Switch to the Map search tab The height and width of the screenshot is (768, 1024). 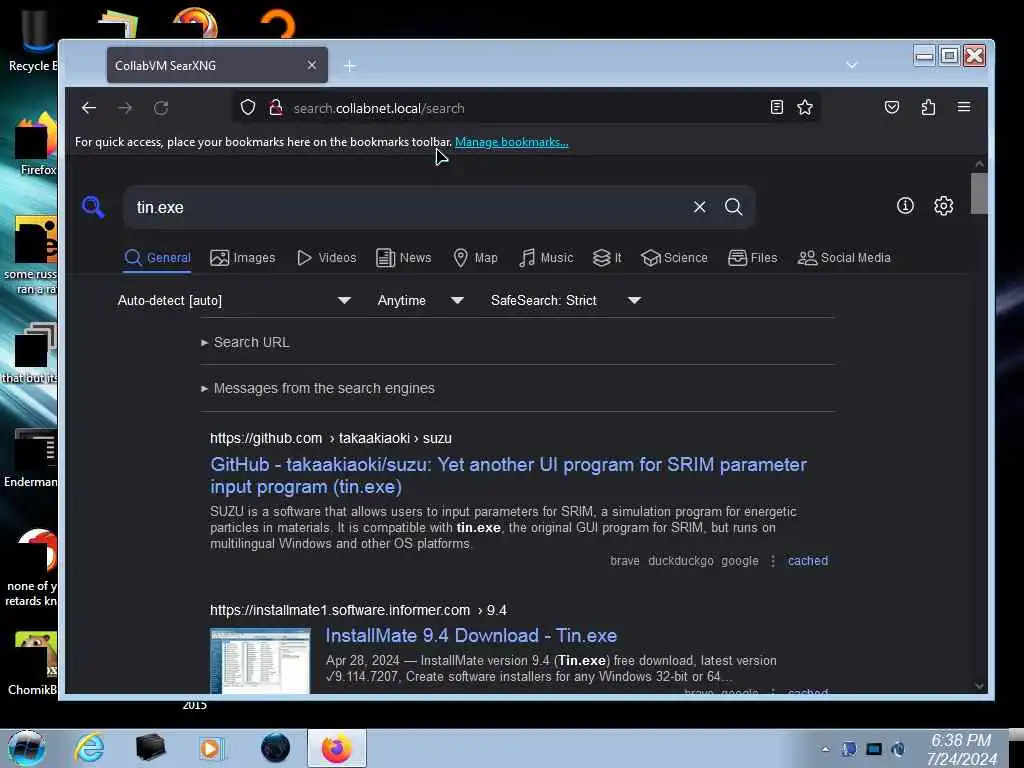pos(475,257)
